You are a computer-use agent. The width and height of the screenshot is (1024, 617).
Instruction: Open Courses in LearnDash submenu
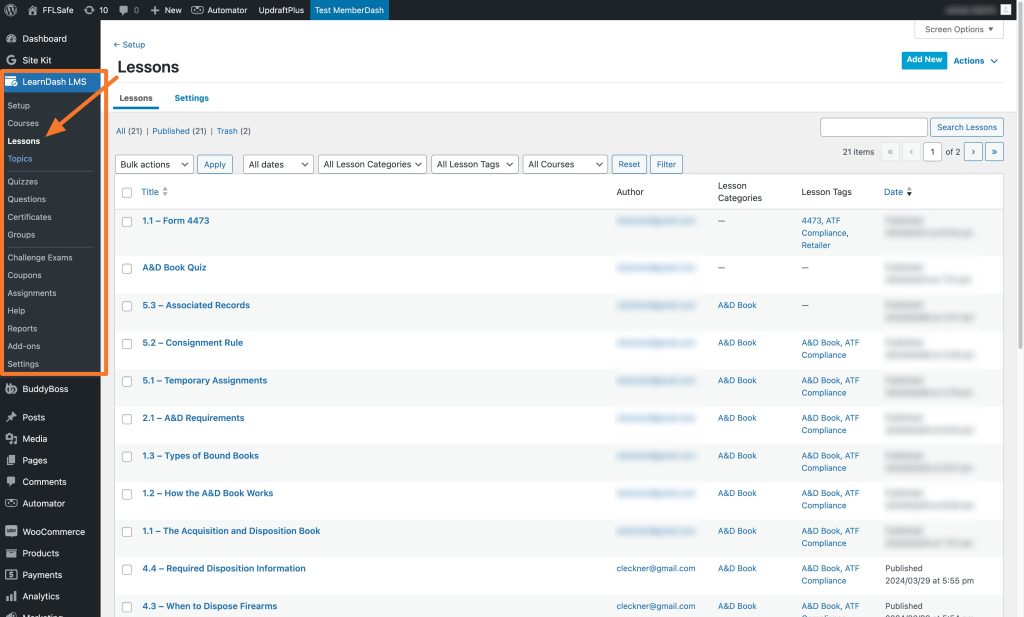click(x=23, y=123)
